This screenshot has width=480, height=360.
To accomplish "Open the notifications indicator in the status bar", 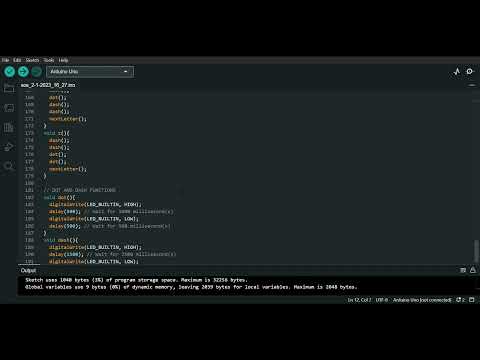I will coord(460,300).
